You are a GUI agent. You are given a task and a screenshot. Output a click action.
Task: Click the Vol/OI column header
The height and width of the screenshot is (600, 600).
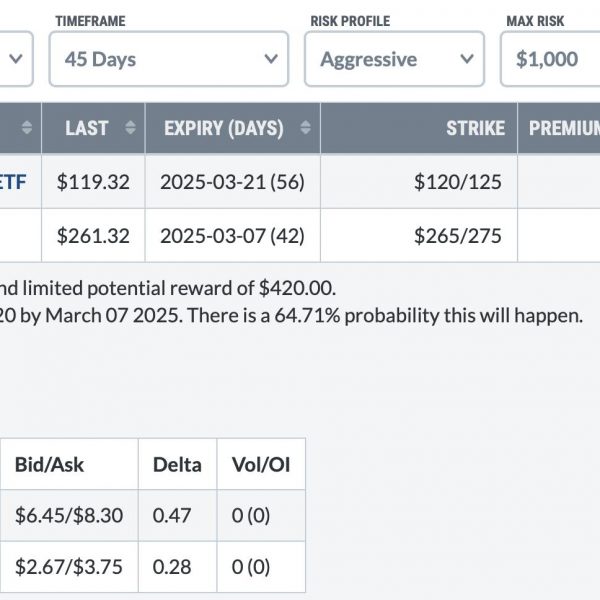pyautogui.click(x=261, y=464)
